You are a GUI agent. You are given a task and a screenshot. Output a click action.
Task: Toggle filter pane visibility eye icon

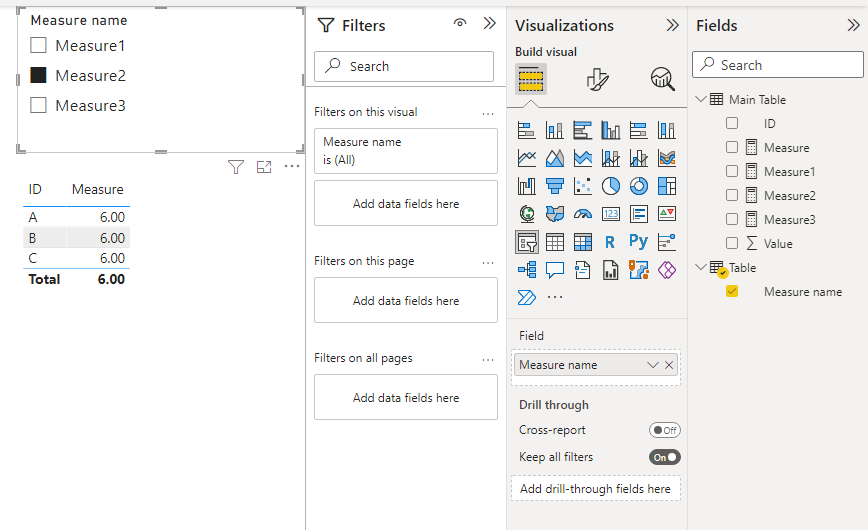[x=460, y=23]
